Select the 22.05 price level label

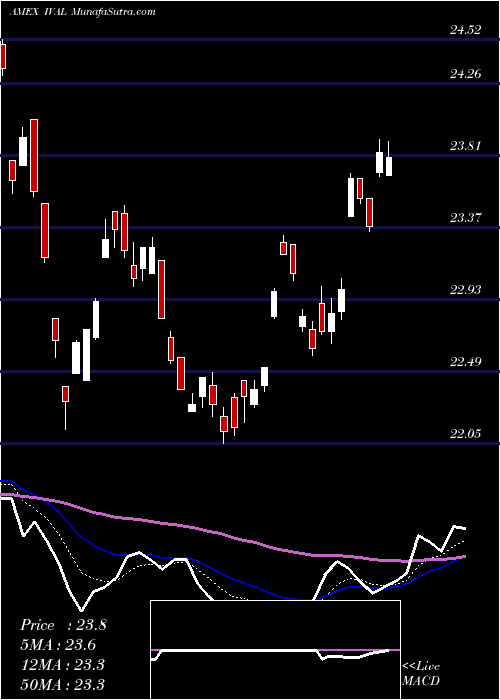(466, 433)
